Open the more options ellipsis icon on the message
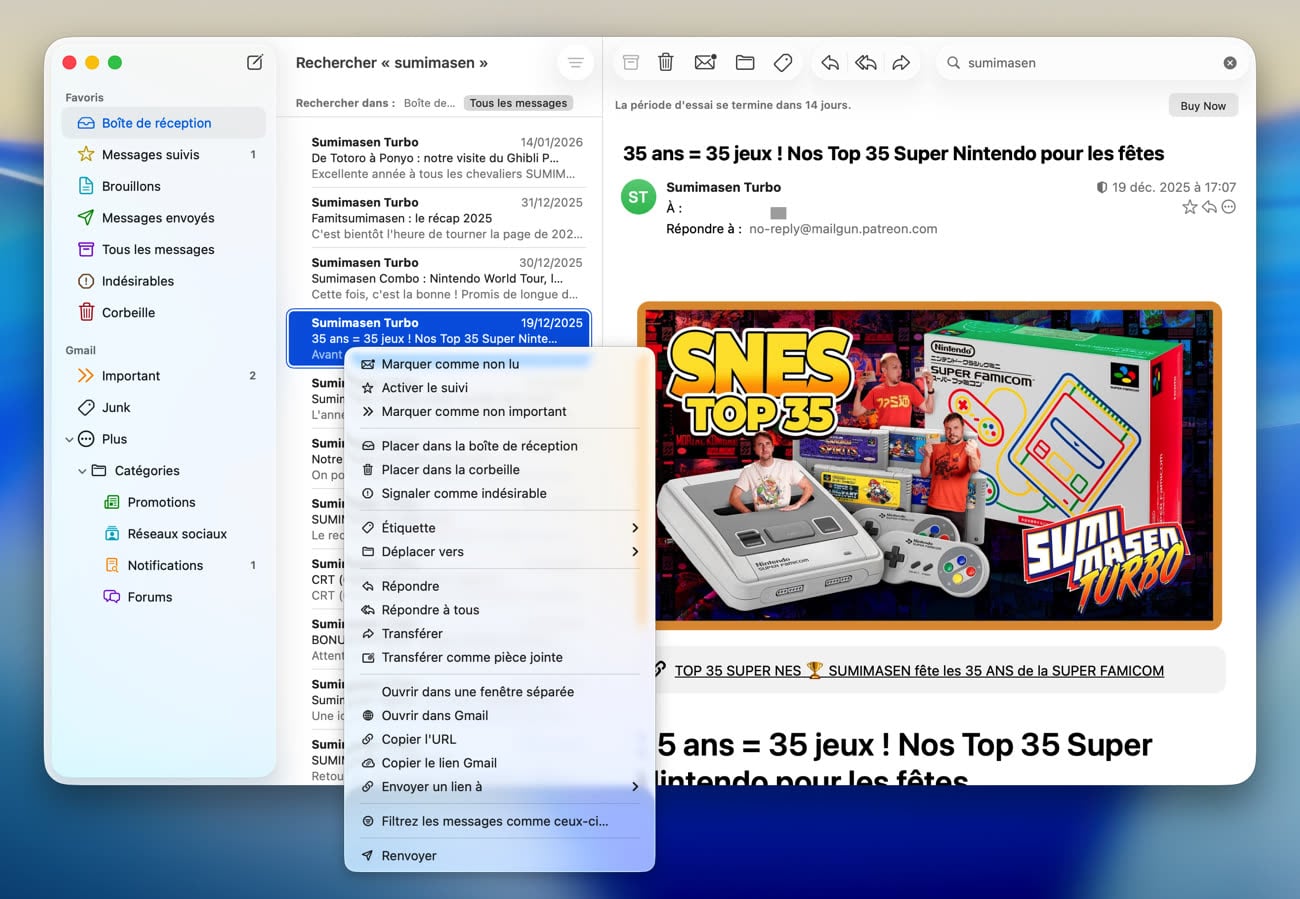 coord(1229,206)
